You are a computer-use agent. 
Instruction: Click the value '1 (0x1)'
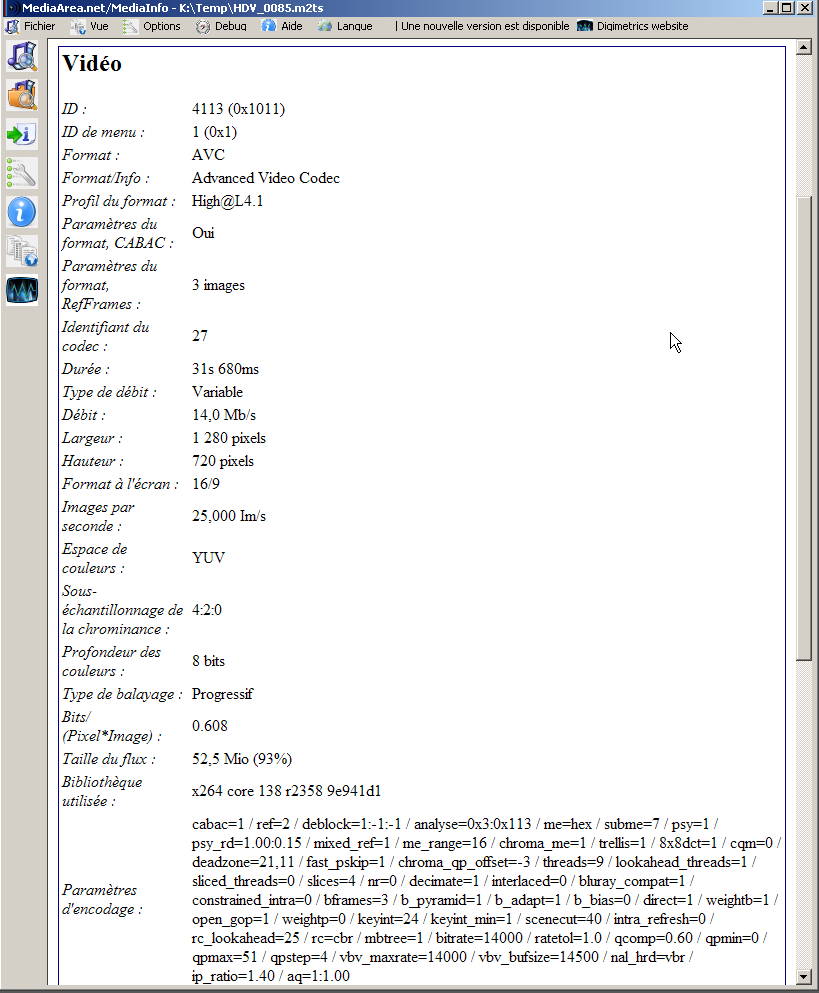[214, 132]
